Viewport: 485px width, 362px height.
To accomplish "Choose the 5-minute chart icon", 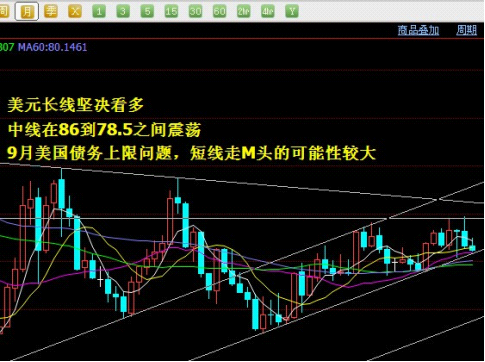I will click(147, 11).
